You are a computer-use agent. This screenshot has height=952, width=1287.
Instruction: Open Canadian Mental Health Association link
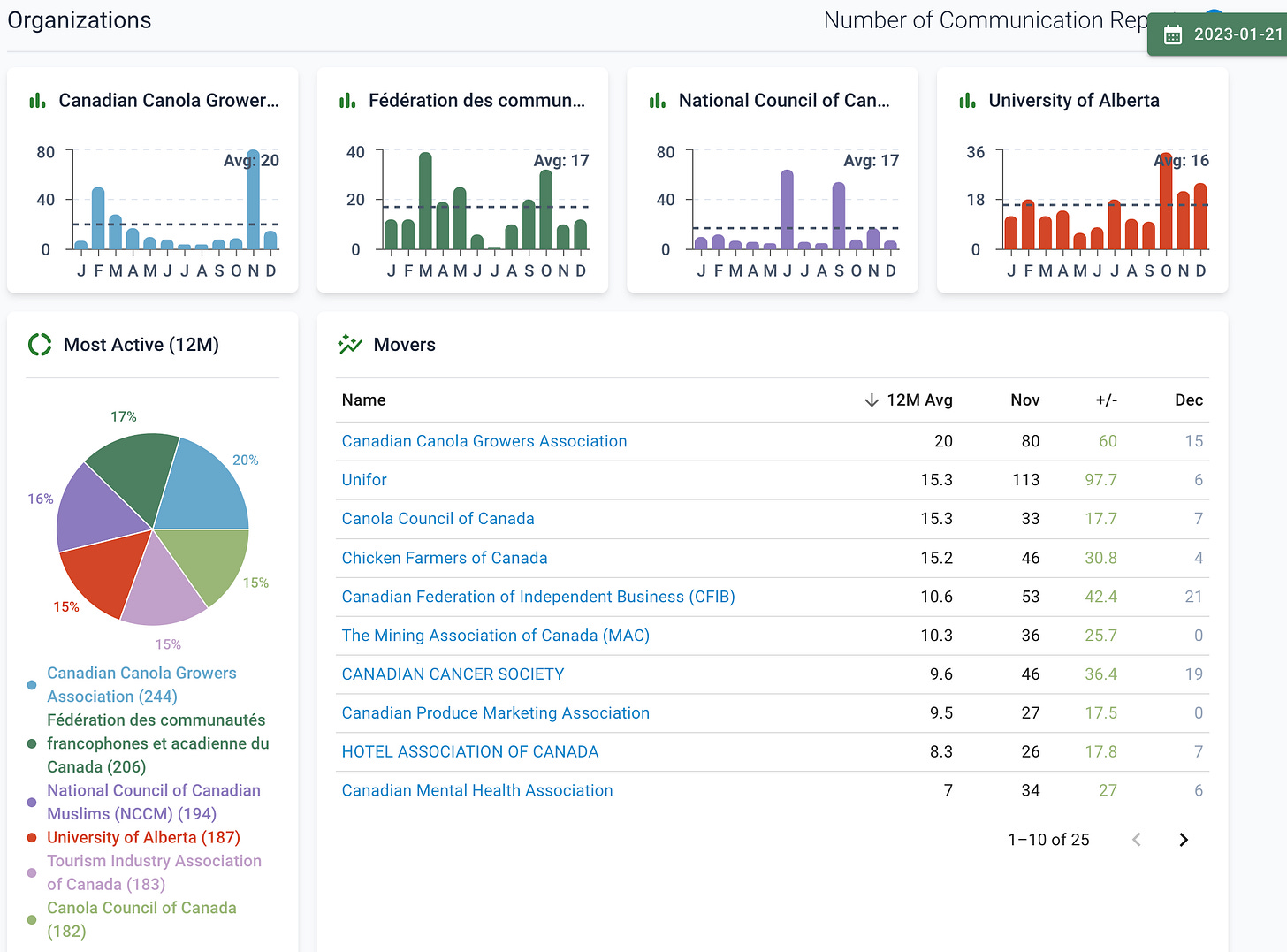point(477,791)
